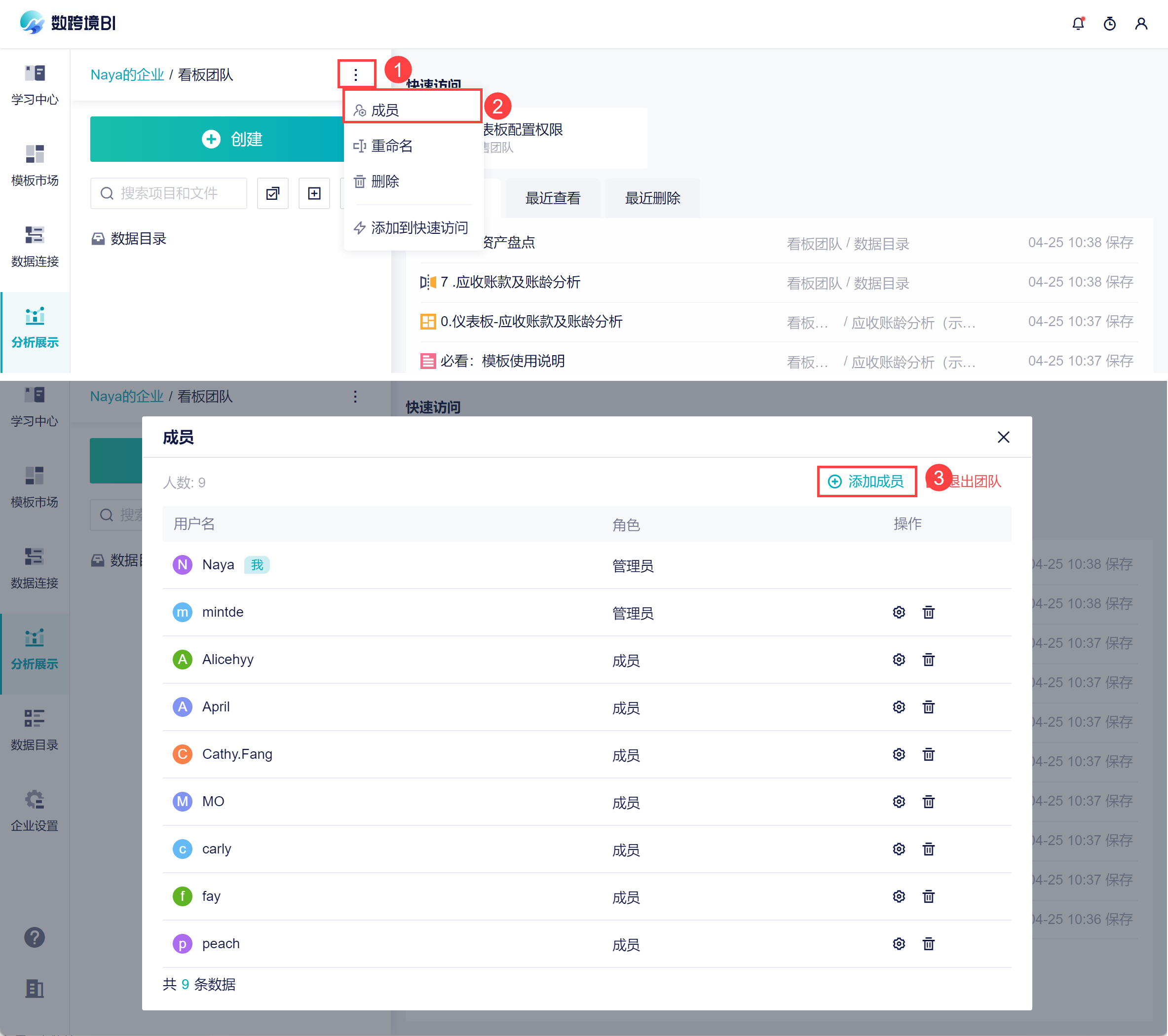This screenshot has width=1168, height=1036.
Task: Open the timer clock icon in header
Action: 1109,23
